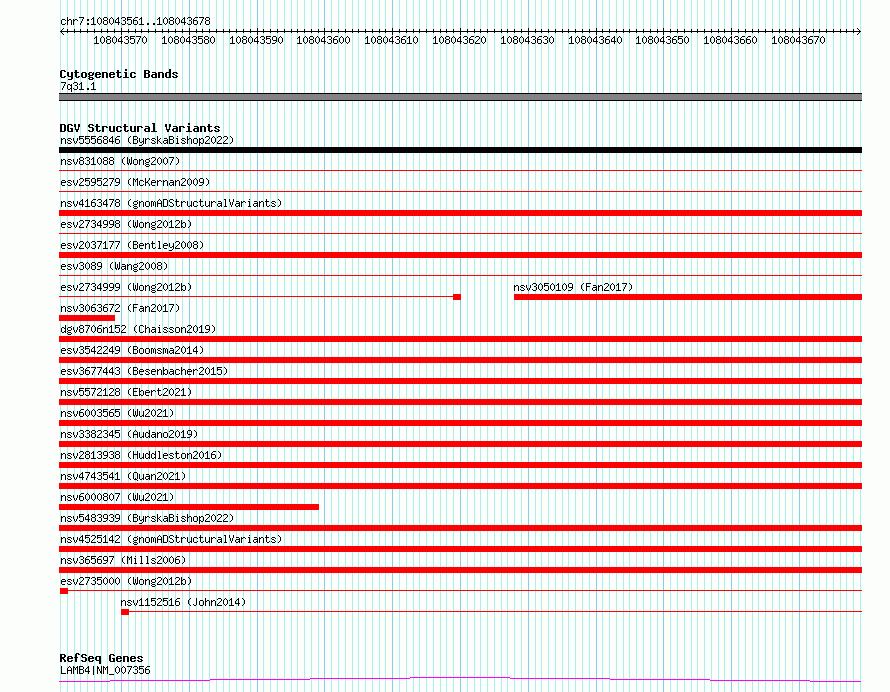Open variant nsv5572128 (Ebert2021)
The width and height of the screenshot is (890, 692).
(x=126, y=392)
